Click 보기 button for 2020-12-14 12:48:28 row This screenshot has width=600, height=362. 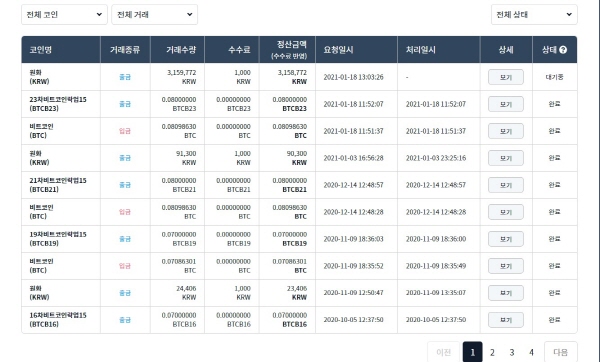(x=505, y=212)
